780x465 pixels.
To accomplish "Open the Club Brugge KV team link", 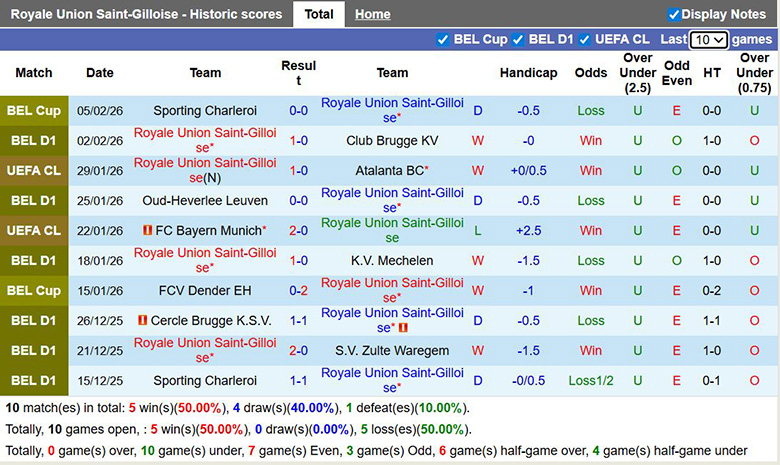I will coord(392,141).
